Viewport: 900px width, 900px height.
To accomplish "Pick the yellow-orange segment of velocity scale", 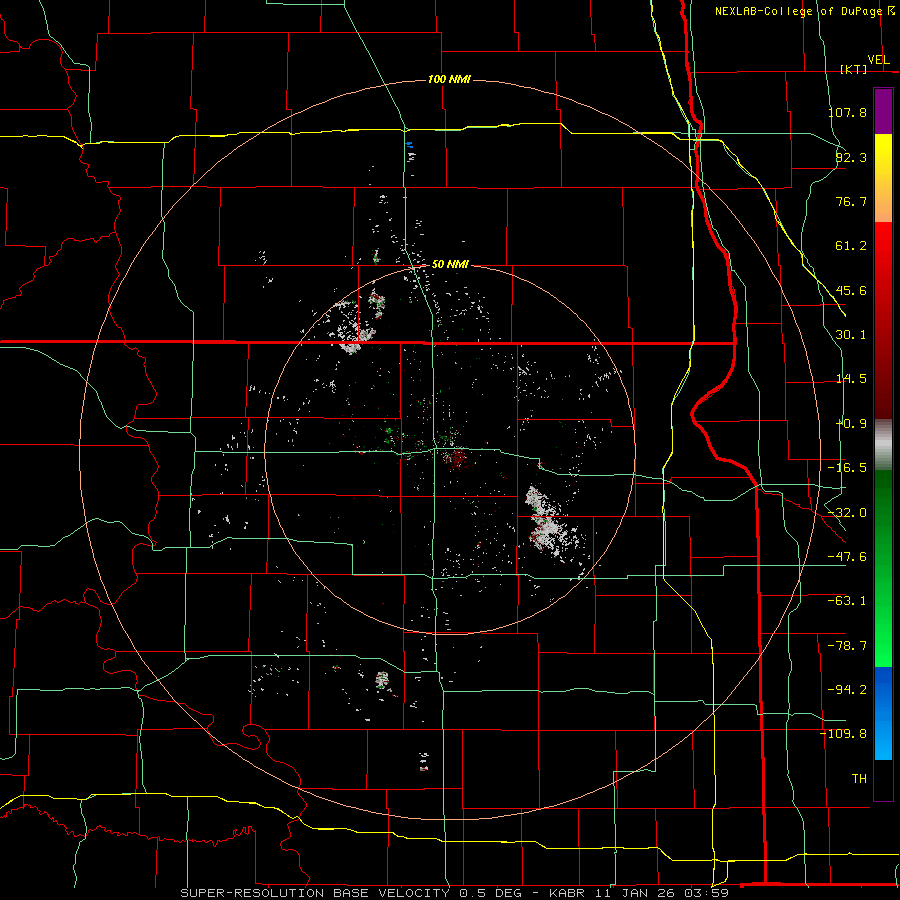I will 883,178.
